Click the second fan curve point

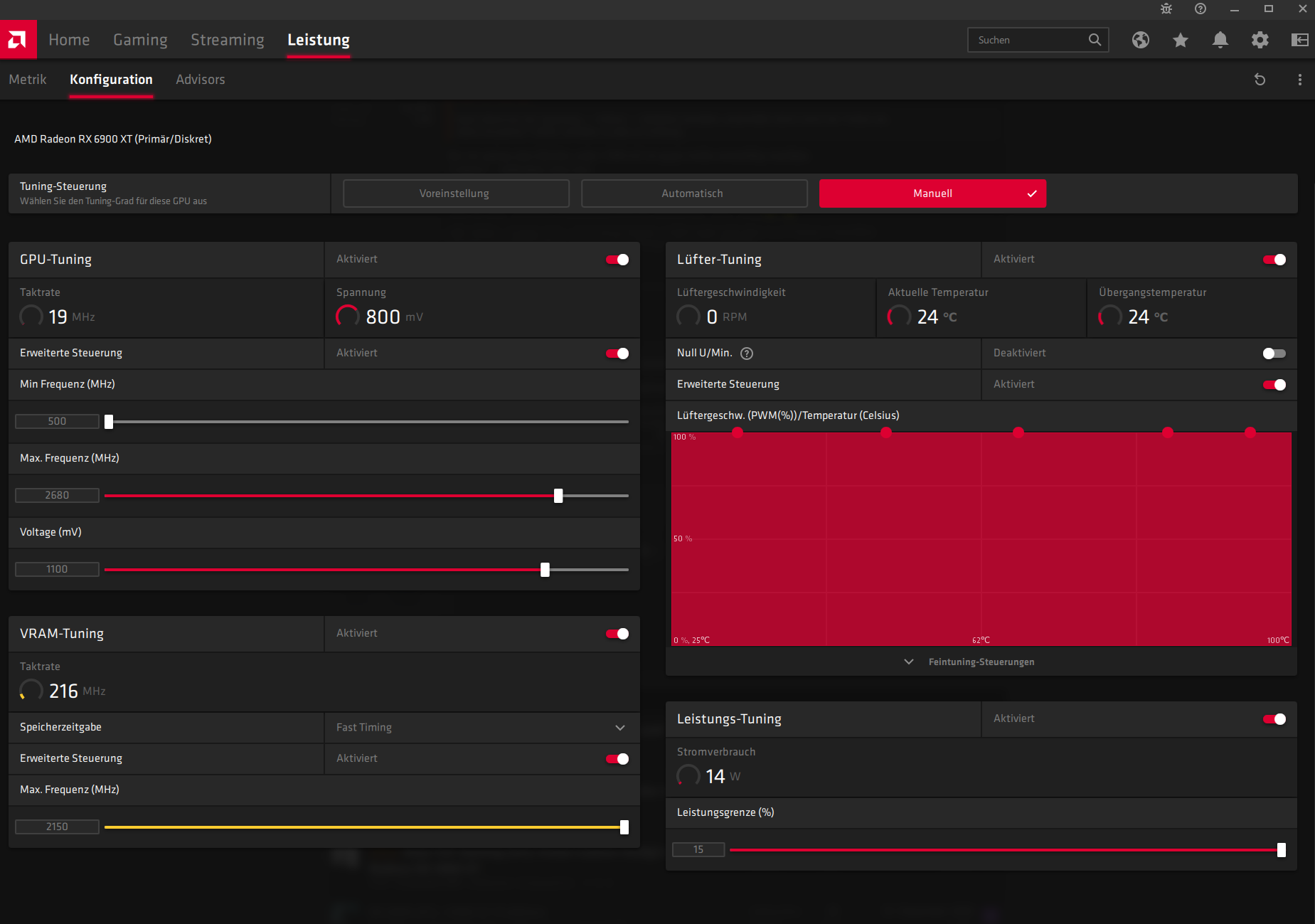click(886, 432)
